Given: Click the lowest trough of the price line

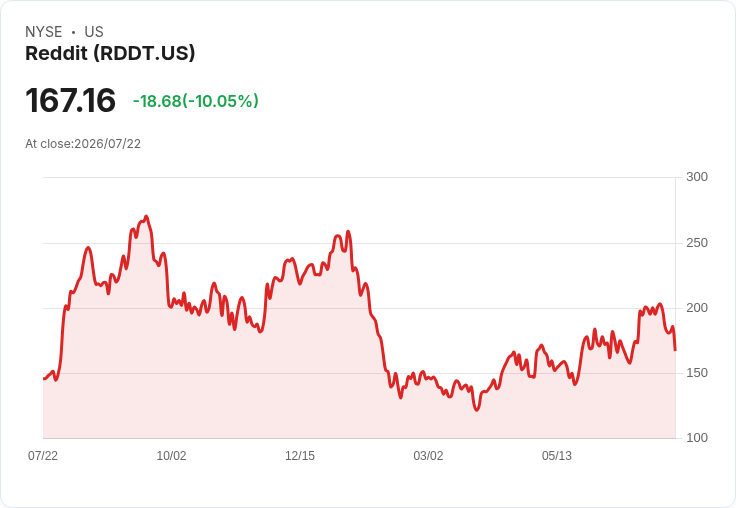Looking at the screenshot, I should pos(477,409).
